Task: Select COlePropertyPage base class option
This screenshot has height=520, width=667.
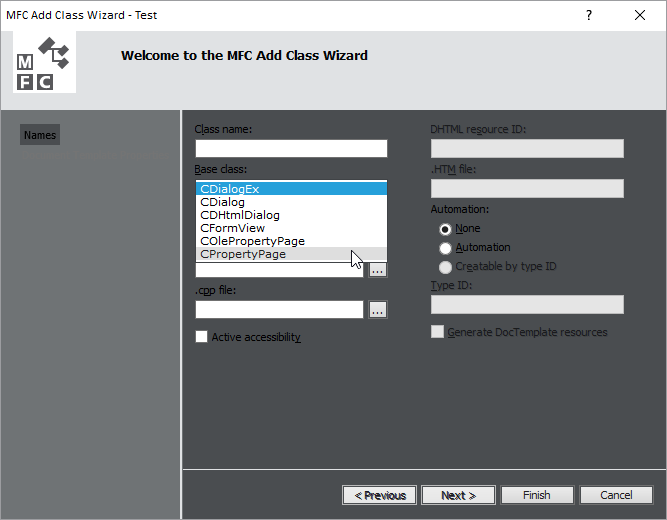Action: point(291,241)
